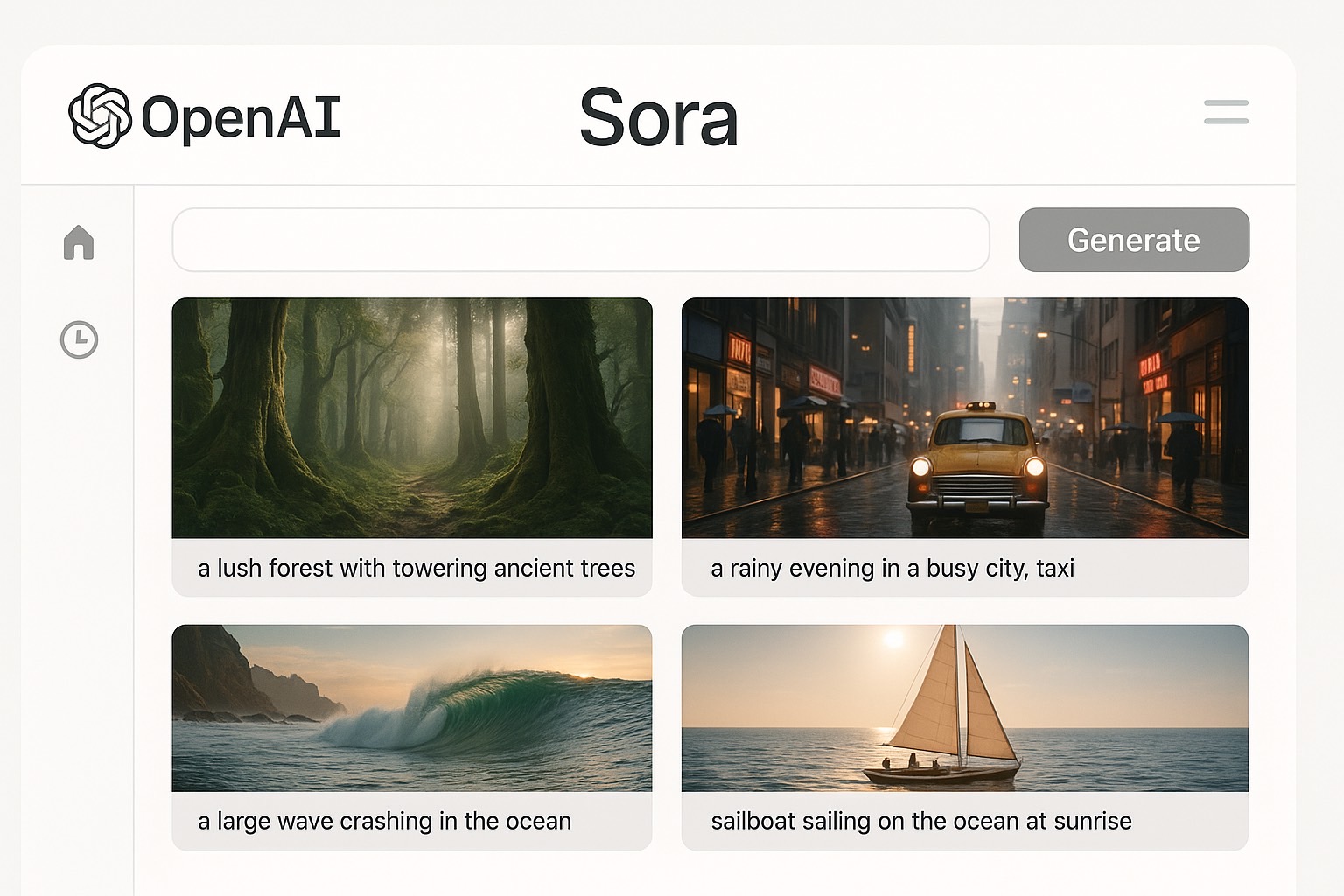The width and height of the screenshot is (1344, 896).
Task: Select the large wave crashing thumbnail
Action: 411,708
